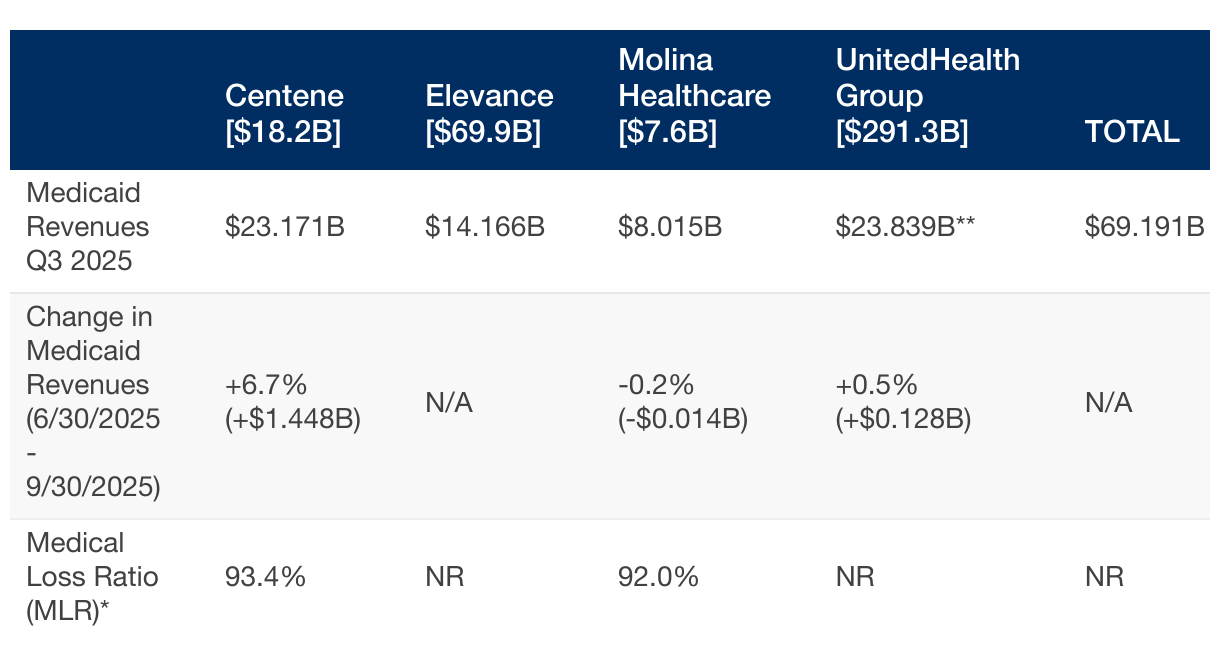Click the TOTAL column header

(x=1132, y=131)
